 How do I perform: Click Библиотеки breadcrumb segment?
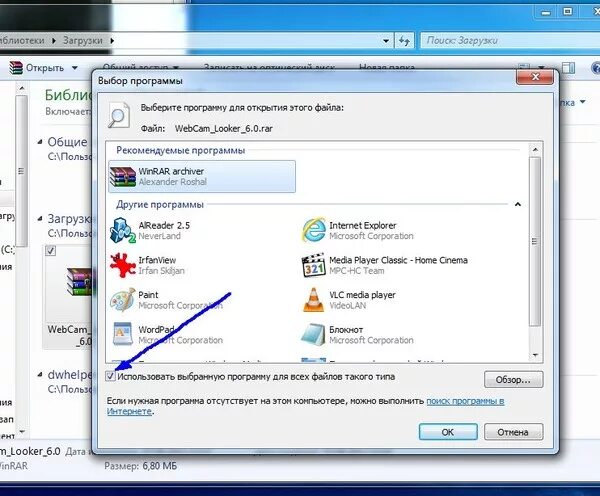pyautogui.click(x=22, y=41)
